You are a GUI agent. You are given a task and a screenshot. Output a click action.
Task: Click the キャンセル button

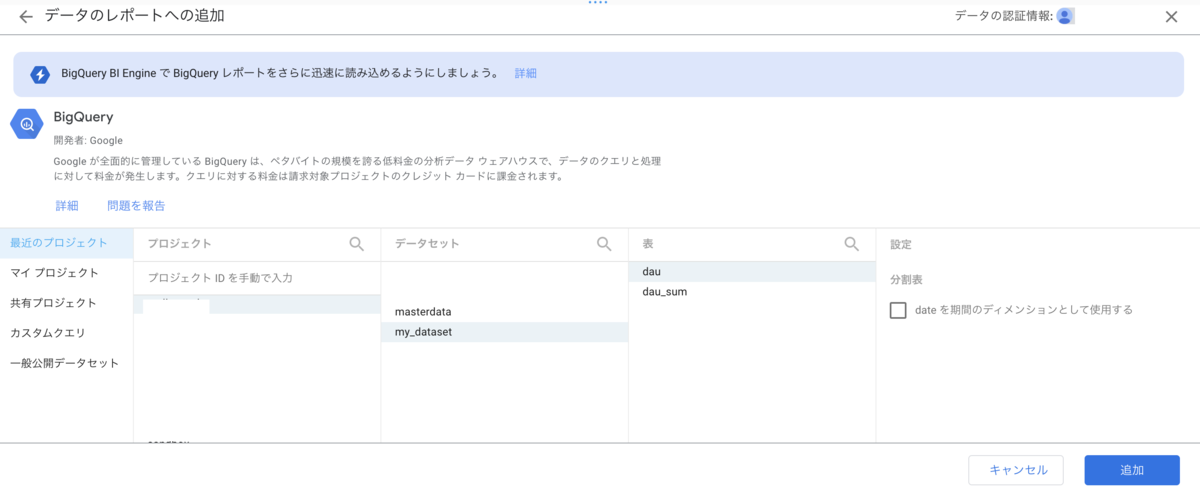coord(1018,470)
